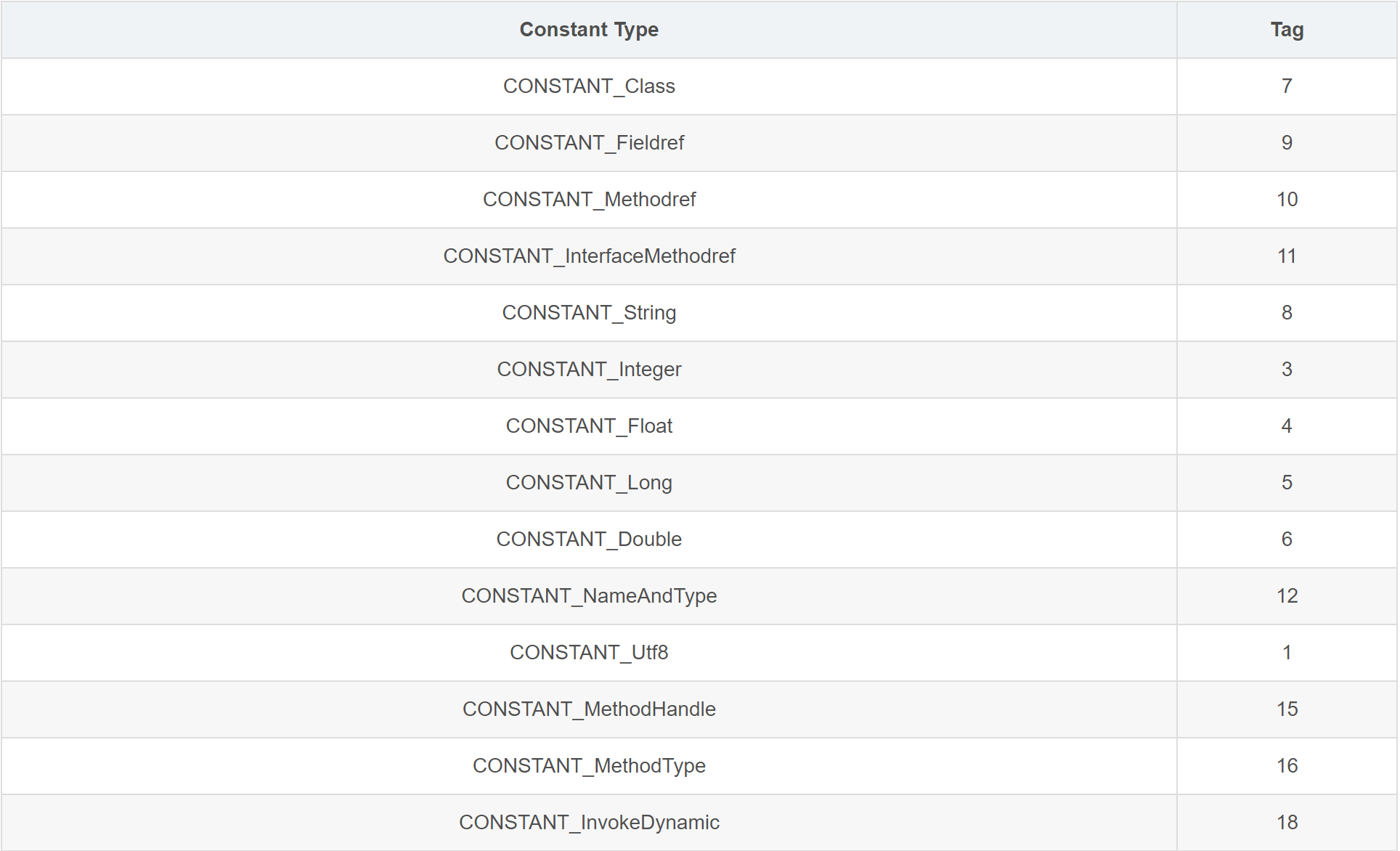Select the CONSTANT_Utf8 cell

(589, 653)
